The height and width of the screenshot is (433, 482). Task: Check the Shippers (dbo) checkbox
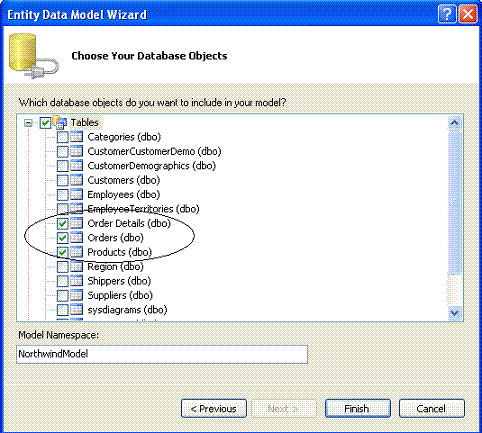click(x=63, y=281)
